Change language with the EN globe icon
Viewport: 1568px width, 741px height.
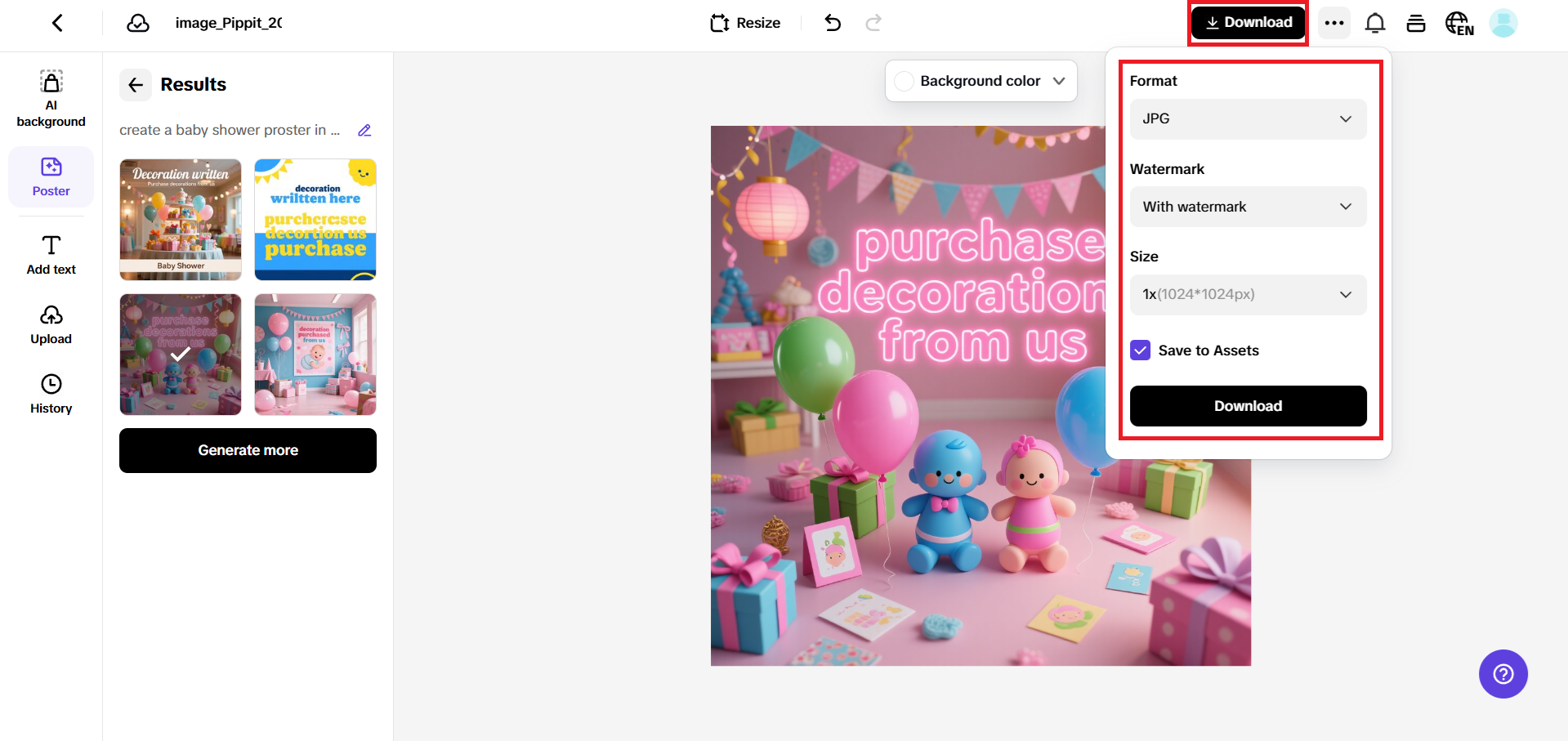pos(1459,24)
